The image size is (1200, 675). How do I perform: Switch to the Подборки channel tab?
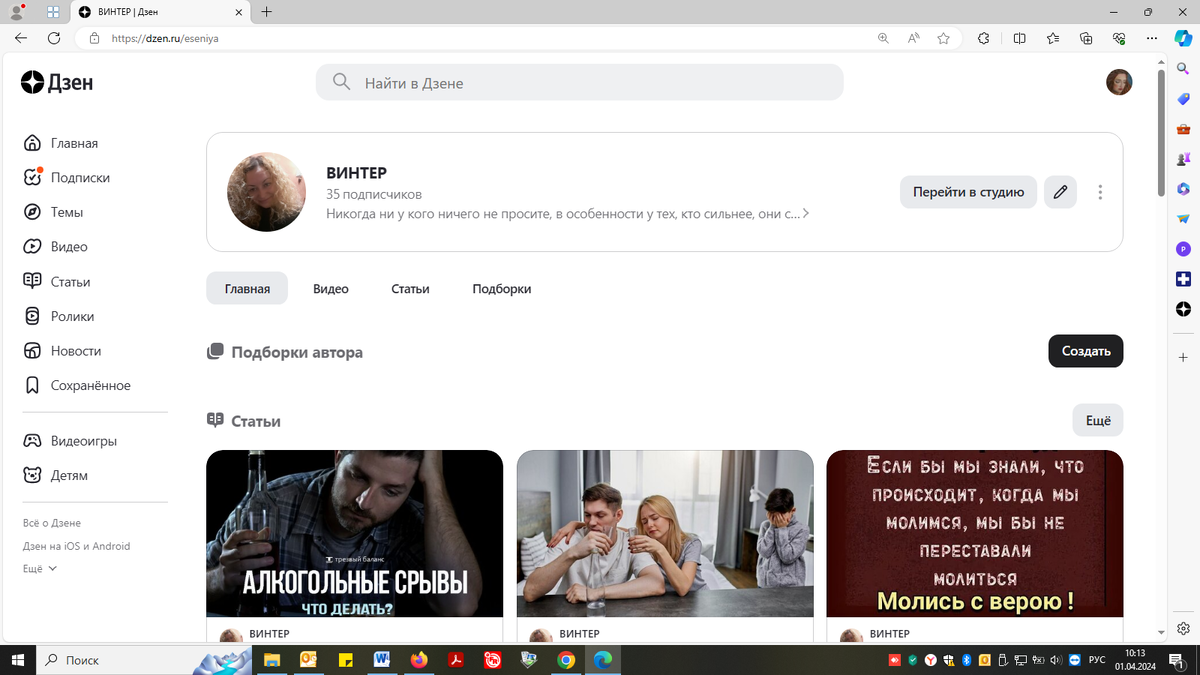click(502, 288)
